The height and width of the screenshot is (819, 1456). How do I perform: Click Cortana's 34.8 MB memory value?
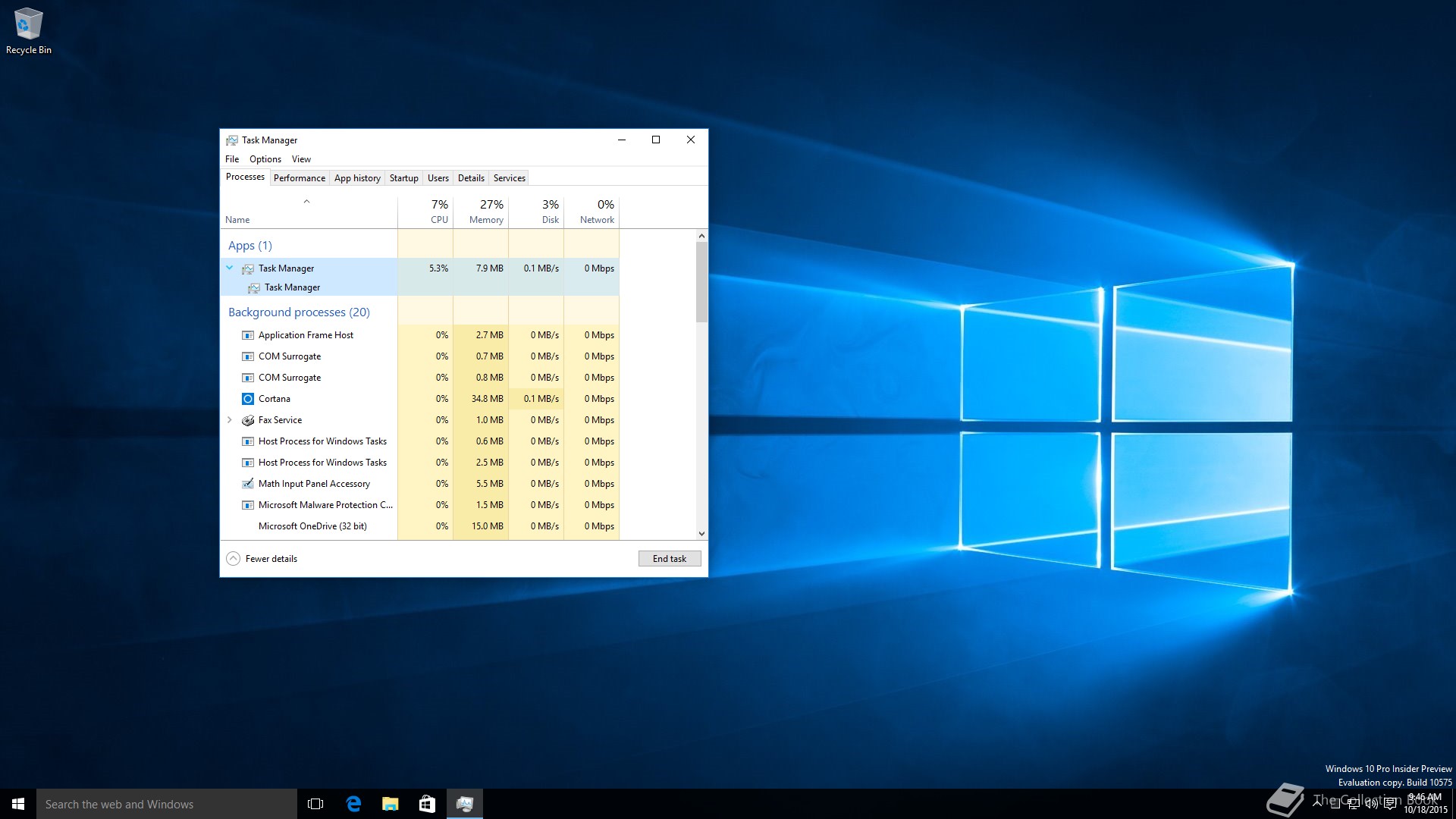click(488, 399)
